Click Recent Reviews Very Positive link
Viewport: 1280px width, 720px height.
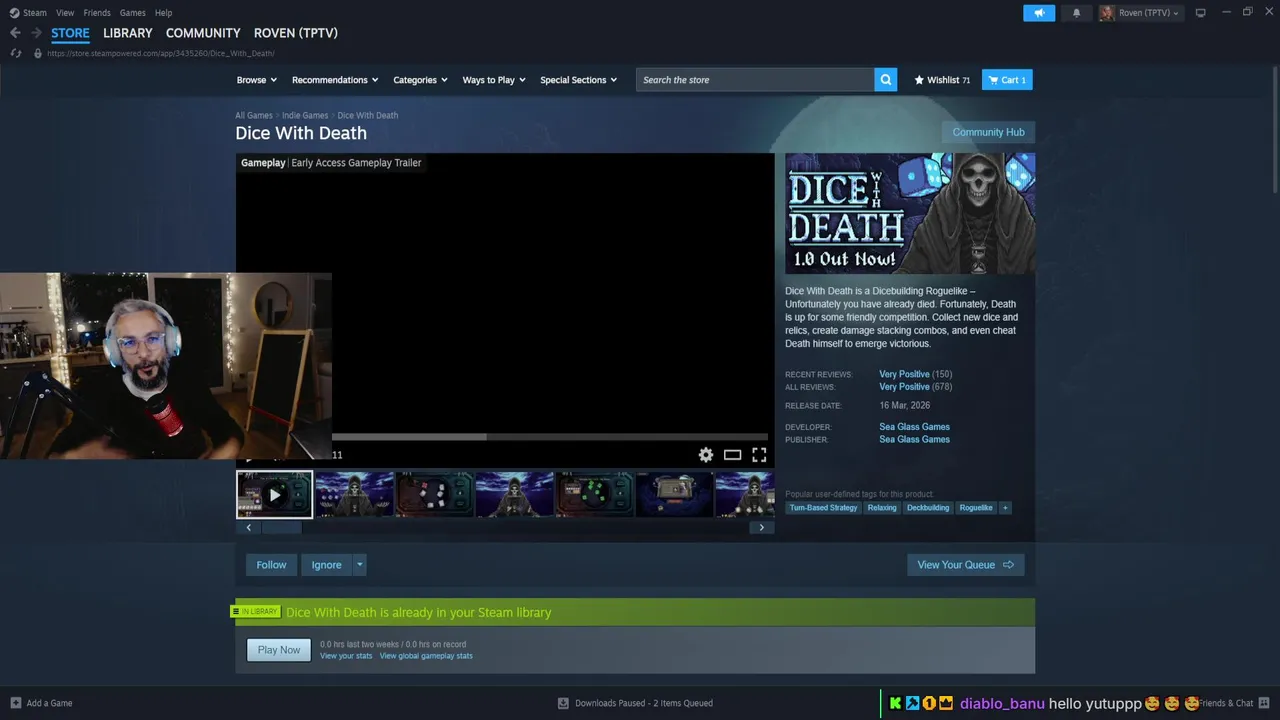[904, 374]
